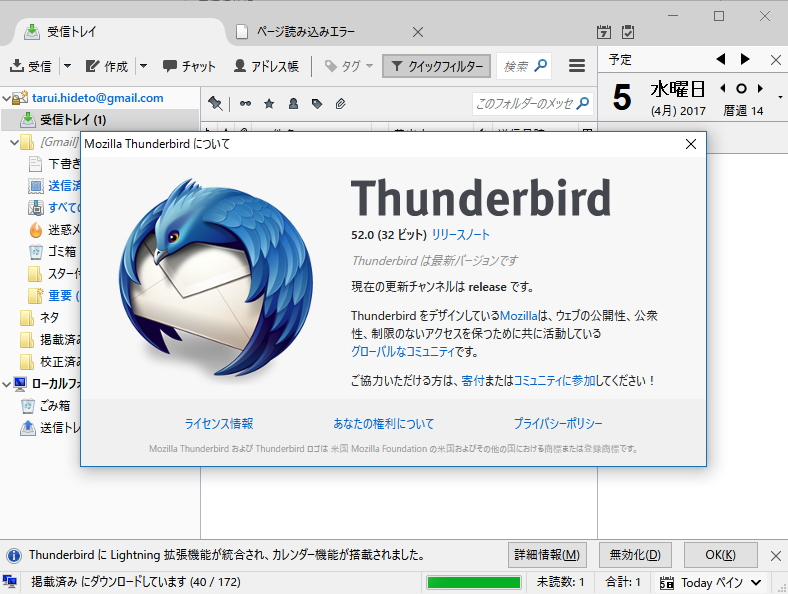The width and height of the screenshot is (788, 594).
Task: Click the 合計: 1 status entry
Action: (x=623, y=582)
